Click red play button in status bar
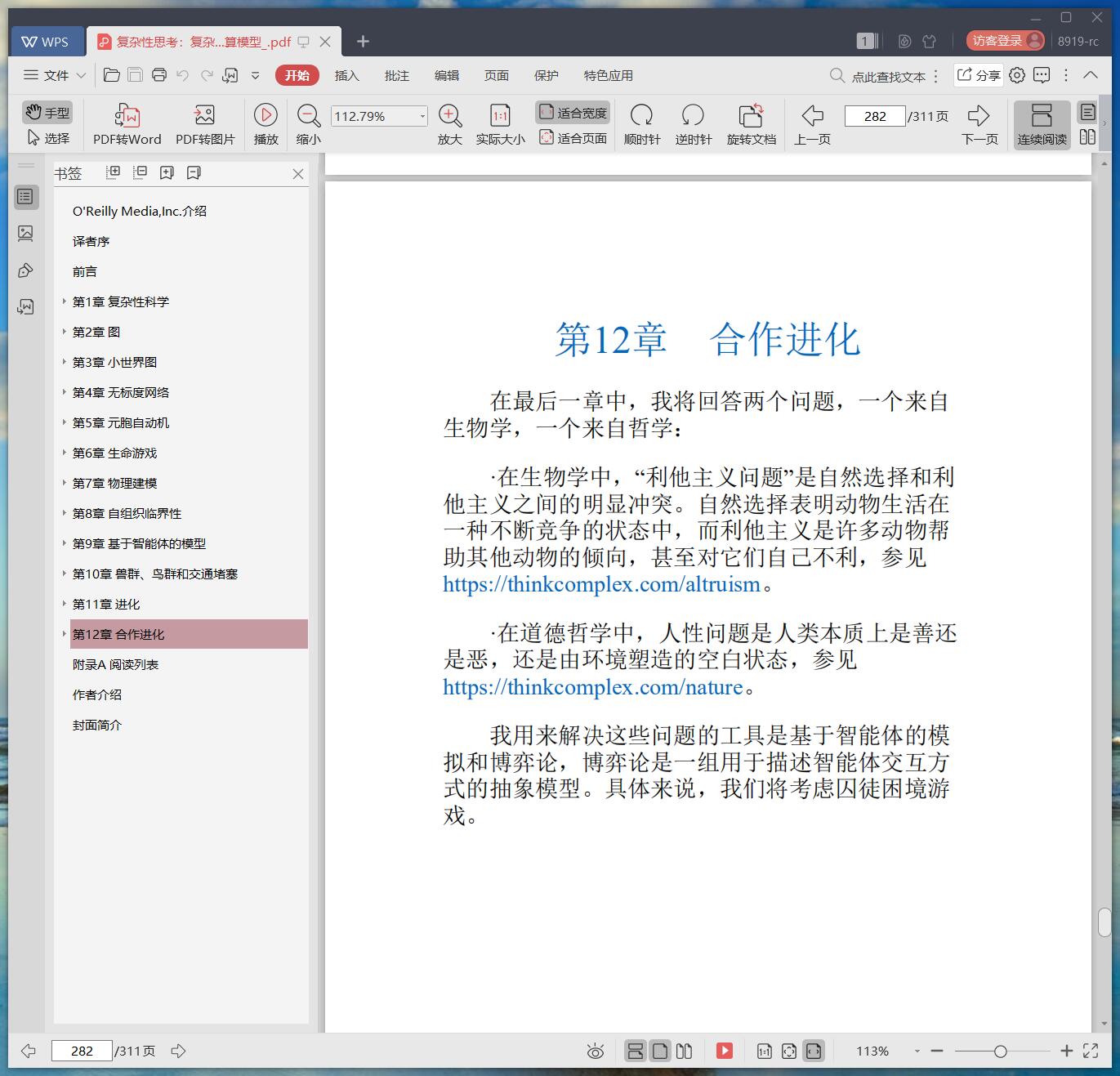Viewport: 1120px width, 1076px height. coord(725,1051)
